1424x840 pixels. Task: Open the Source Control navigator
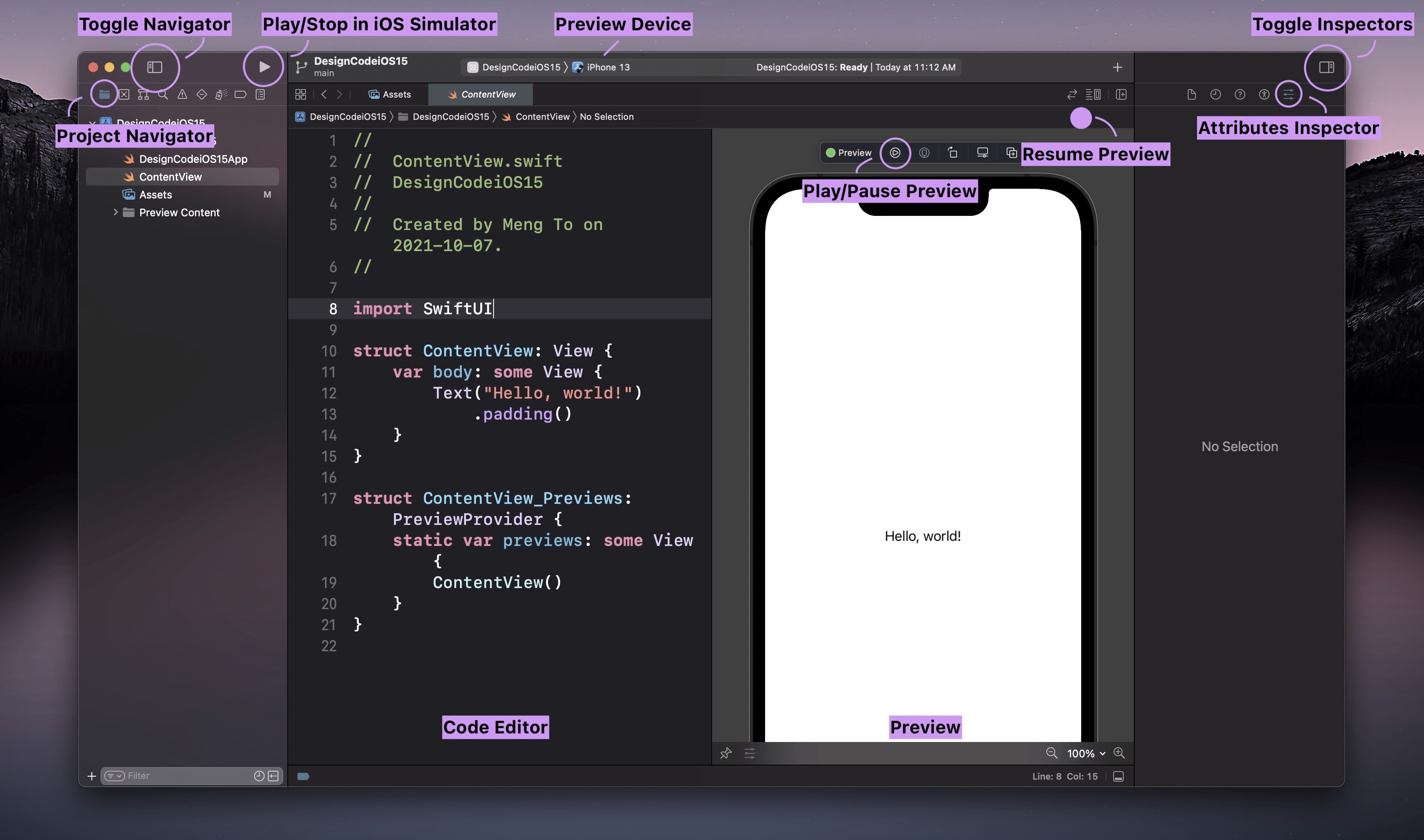click(124, 94)
